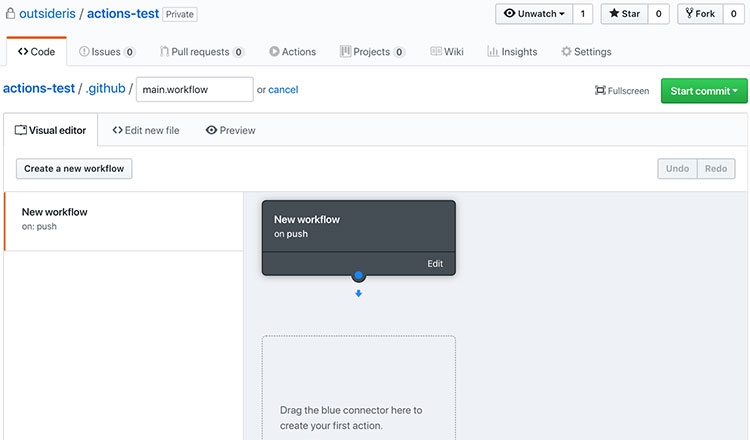Click the forks count 0
This screenshot has height=440, width=750.
click(733, 14)
